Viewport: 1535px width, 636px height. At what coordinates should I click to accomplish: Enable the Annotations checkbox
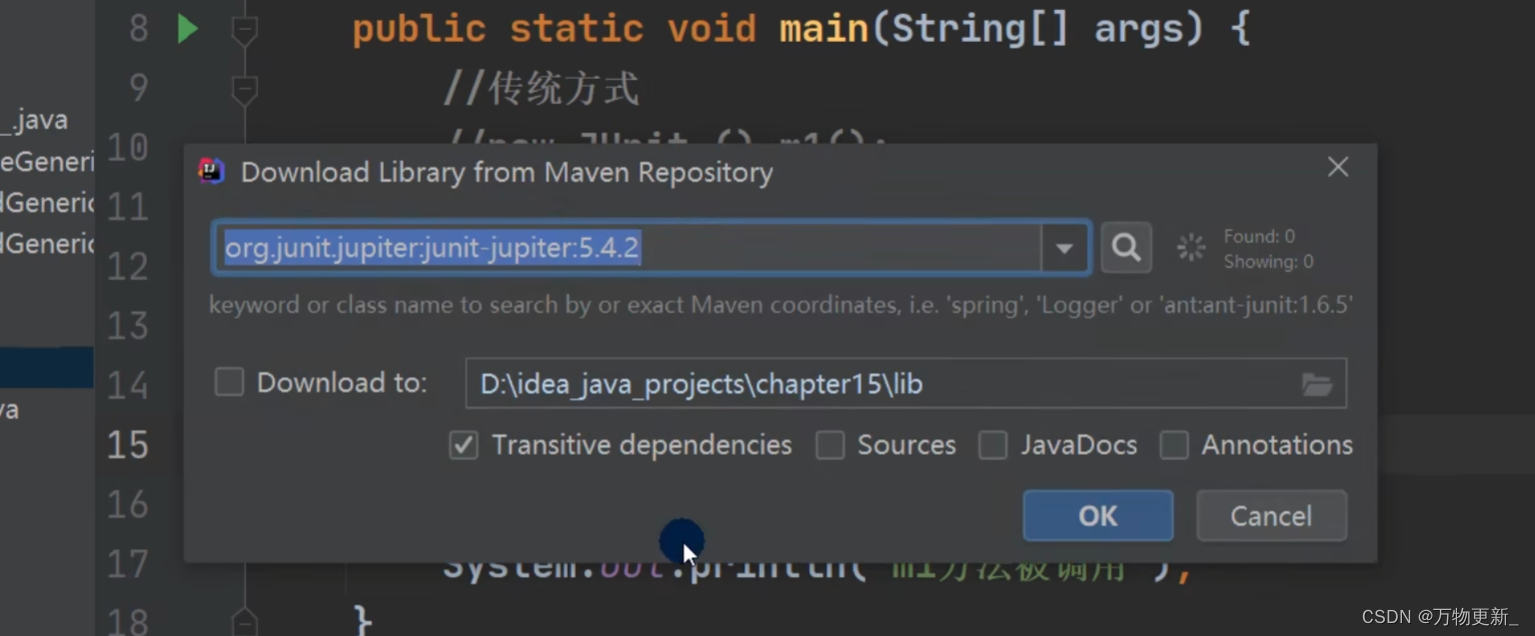point(1176,445)
